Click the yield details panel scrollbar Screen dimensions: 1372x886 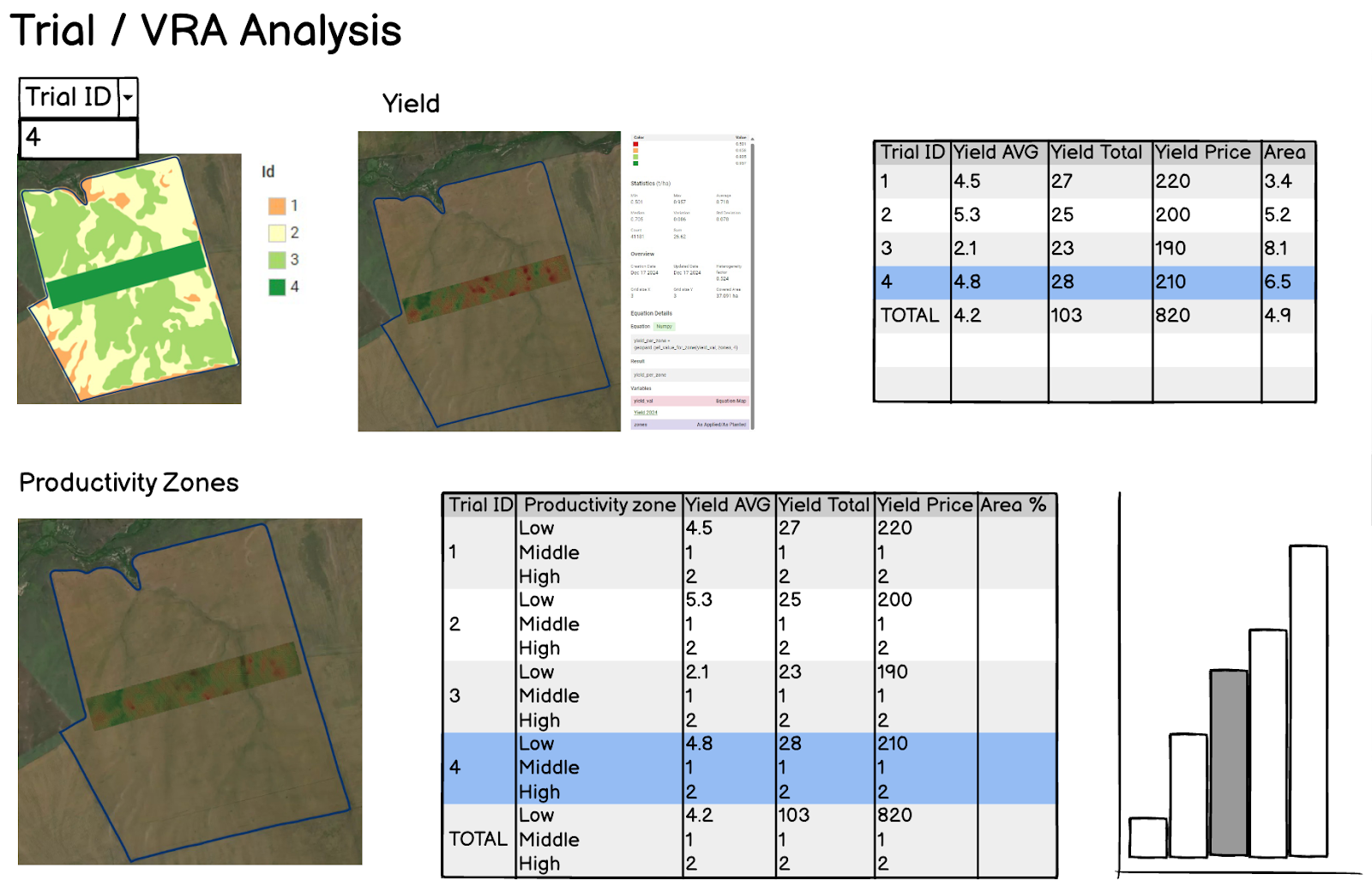[752, 283]
